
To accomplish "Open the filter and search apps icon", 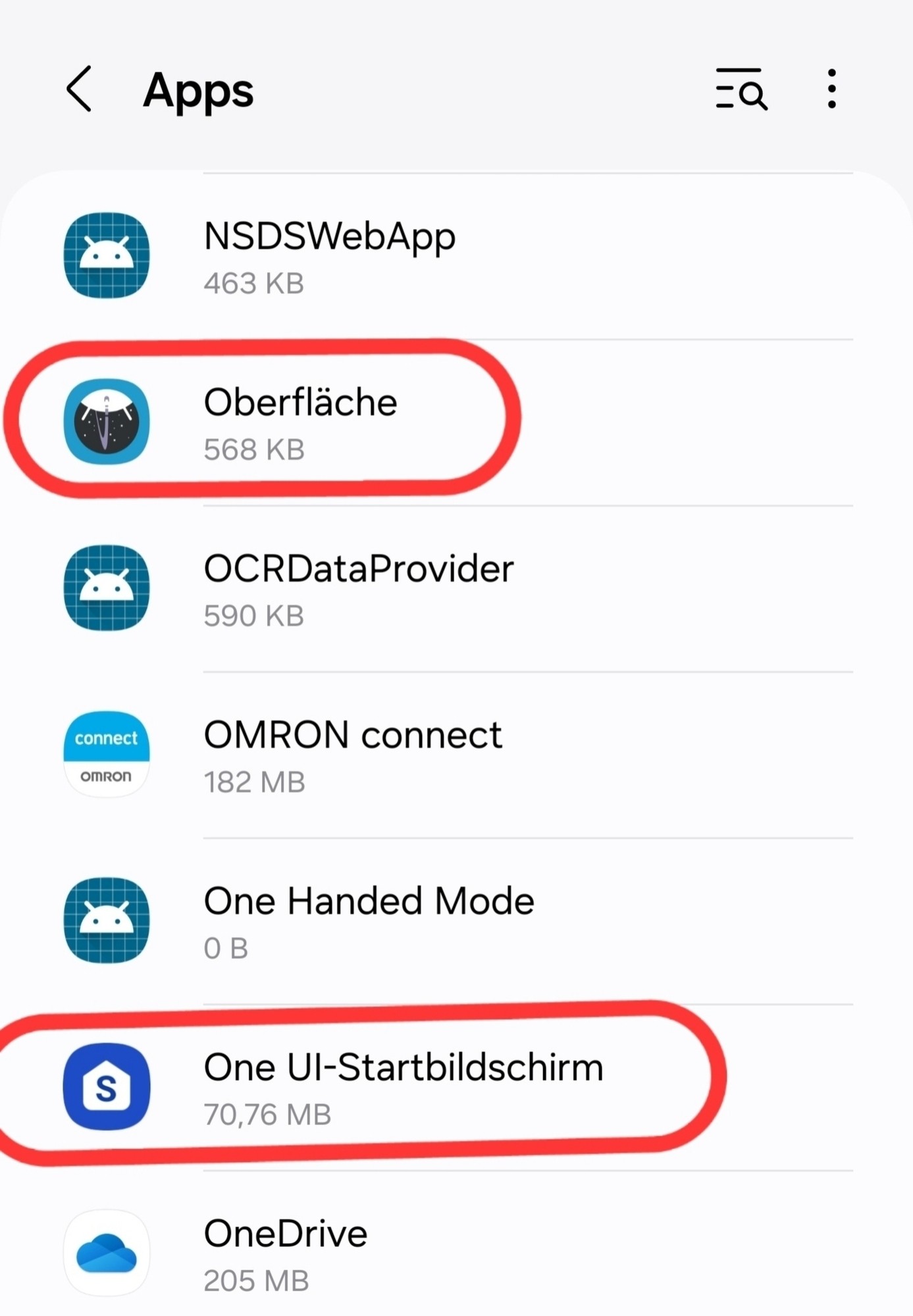I will point(741,89).
